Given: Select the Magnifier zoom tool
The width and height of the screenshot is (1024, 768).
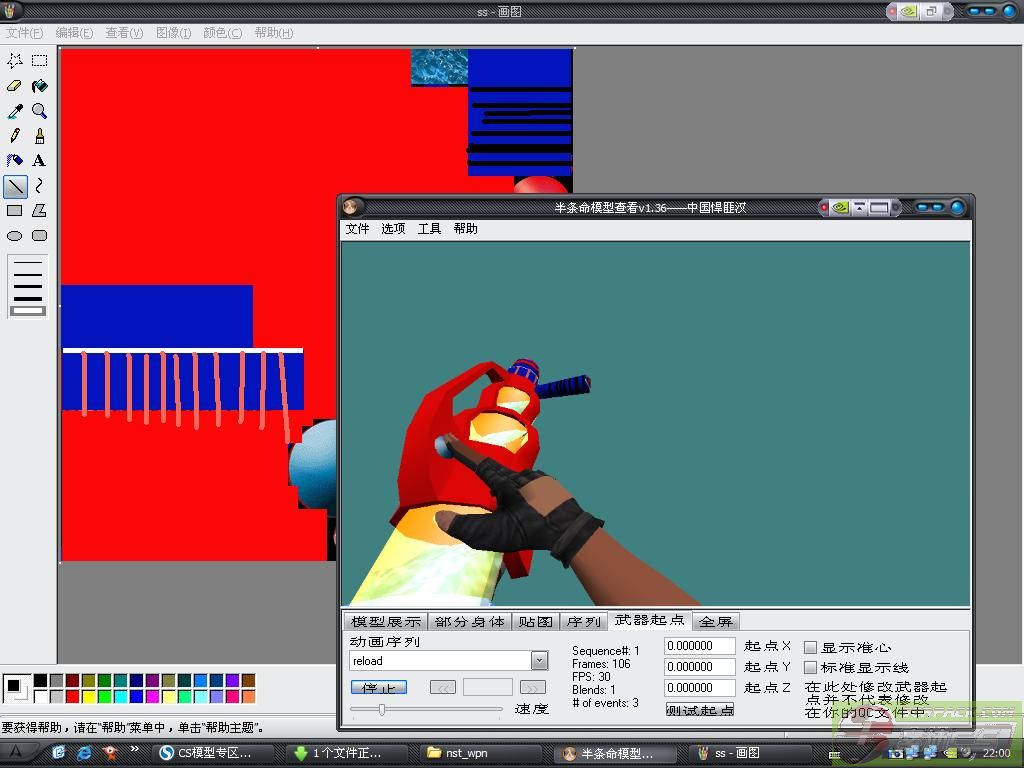Looking at the screenshot, I should [x=39, y=111].
